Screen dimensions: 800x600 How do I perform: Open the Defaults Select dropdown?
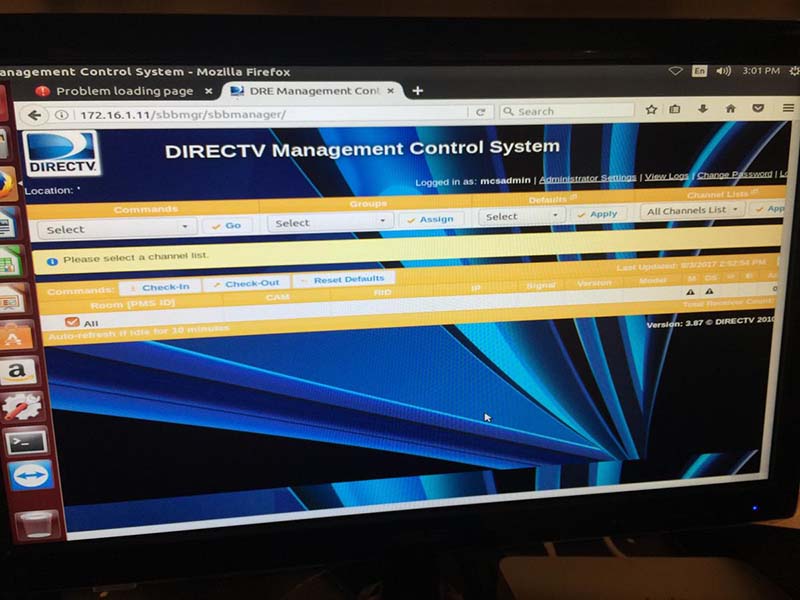tap(521, 216)
